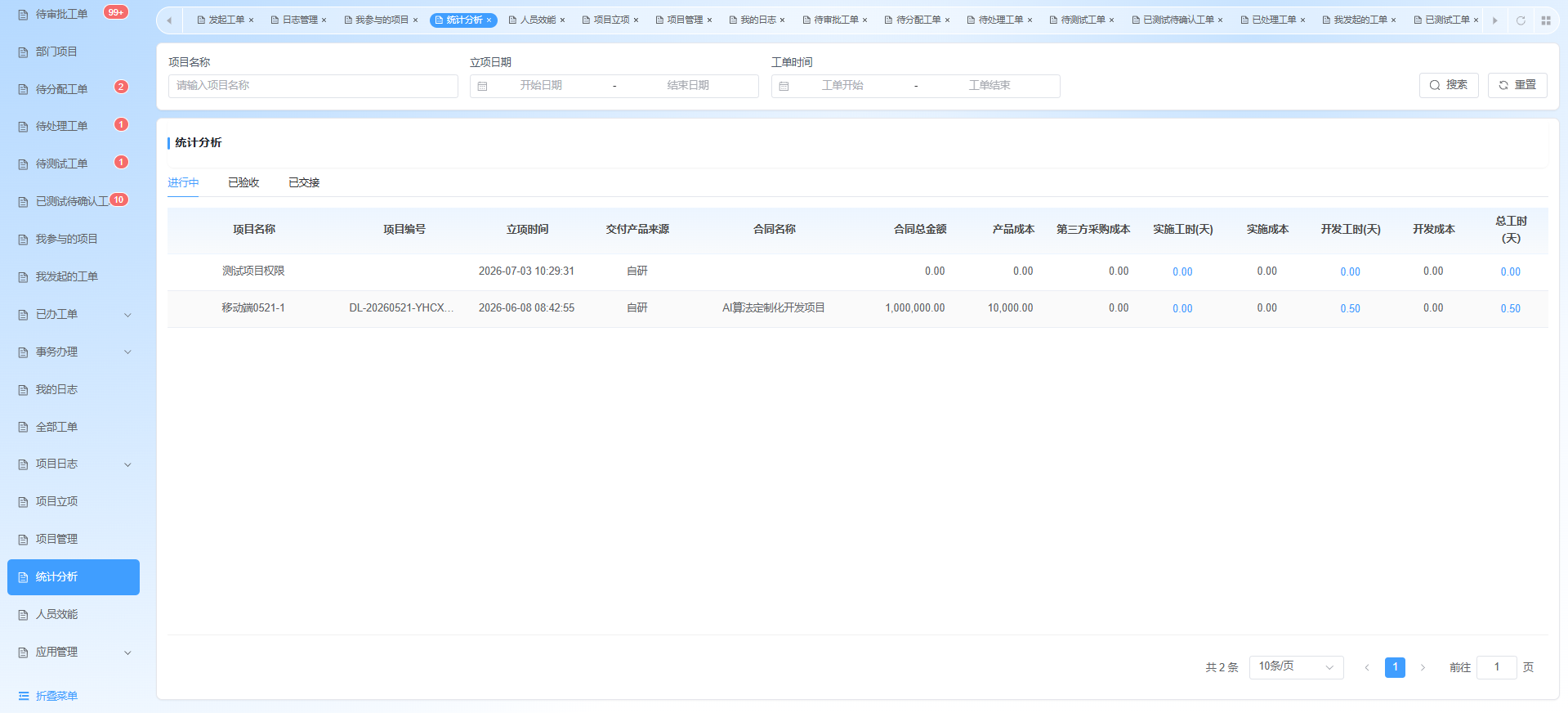Click the 折叠菜单 collapse icon
Image resolution: width=1568 pixels, height=713 pixels.
click(x=24, y=696)
